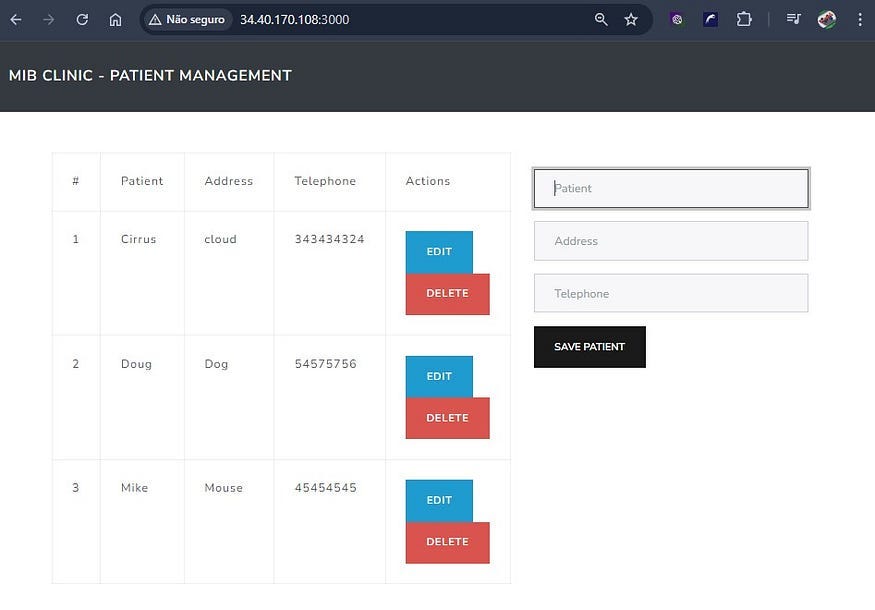Screen dimensions: 875x610
Task: Open the media control playlist icon
Action: tap(794, 20)
